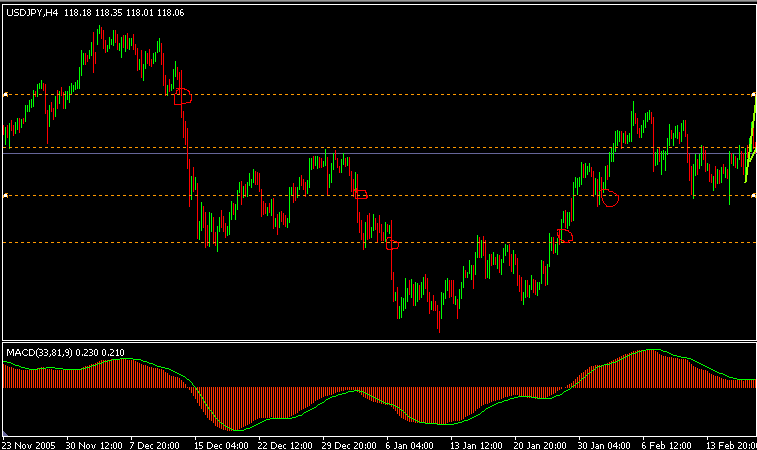Click the 30 Jan 04:00 time label
757x450 pixels.
pos(604,445)
